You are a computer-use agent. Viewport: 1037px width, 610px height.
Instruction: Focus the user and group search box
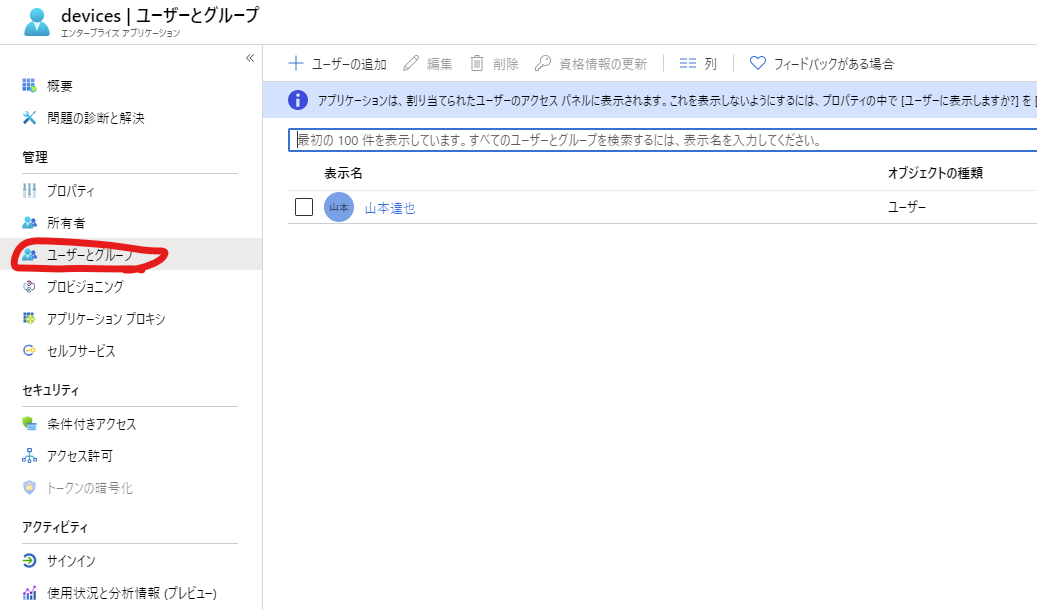(663, 140)
